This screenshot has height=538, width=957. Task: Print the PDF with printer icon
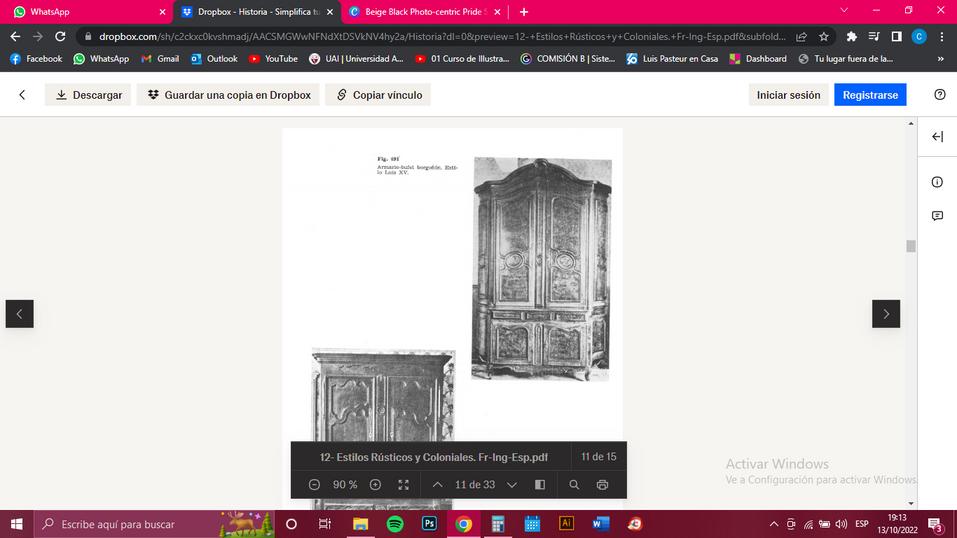(x=602, y=484)
